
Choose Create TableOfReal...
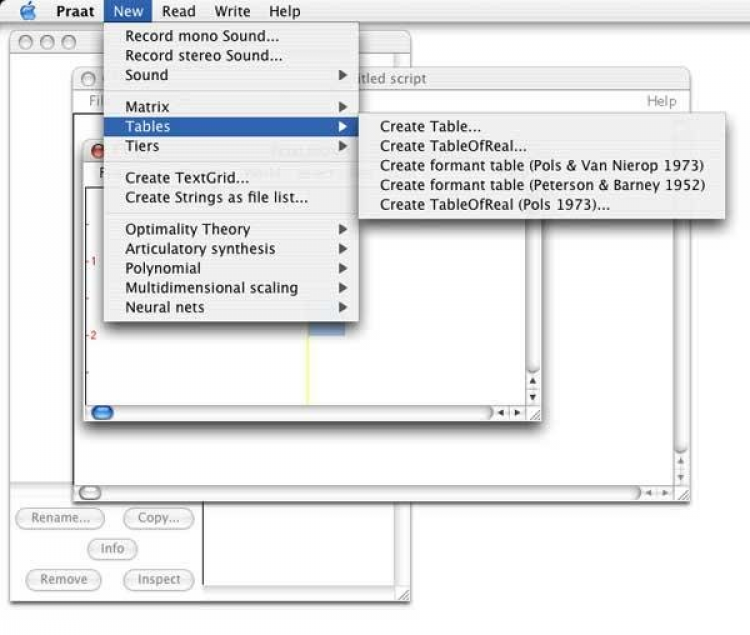(541, 146)
